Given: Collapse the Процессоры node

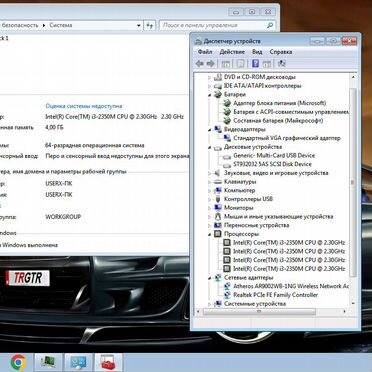Looking at the screenshot, I should (210, 234).
